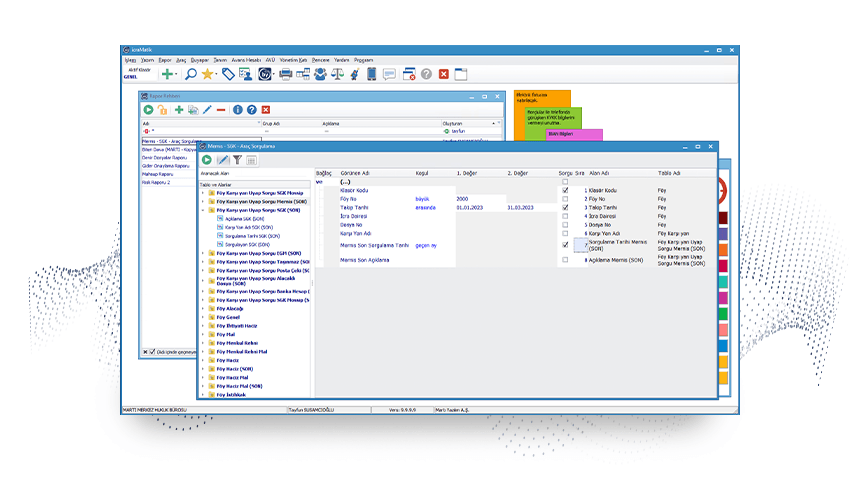Select the pencil edit icon in query window
860x480 pixels.
(223, 160)
